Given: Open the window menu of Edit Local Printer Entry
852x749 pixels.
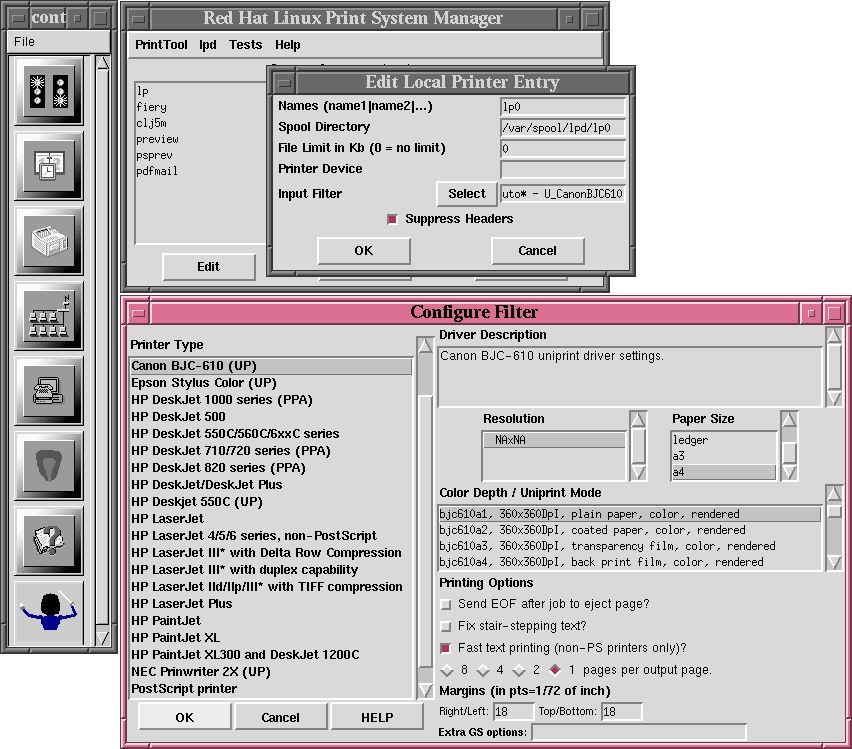Looking at the screenshot, I should click(x=284, y=83).
